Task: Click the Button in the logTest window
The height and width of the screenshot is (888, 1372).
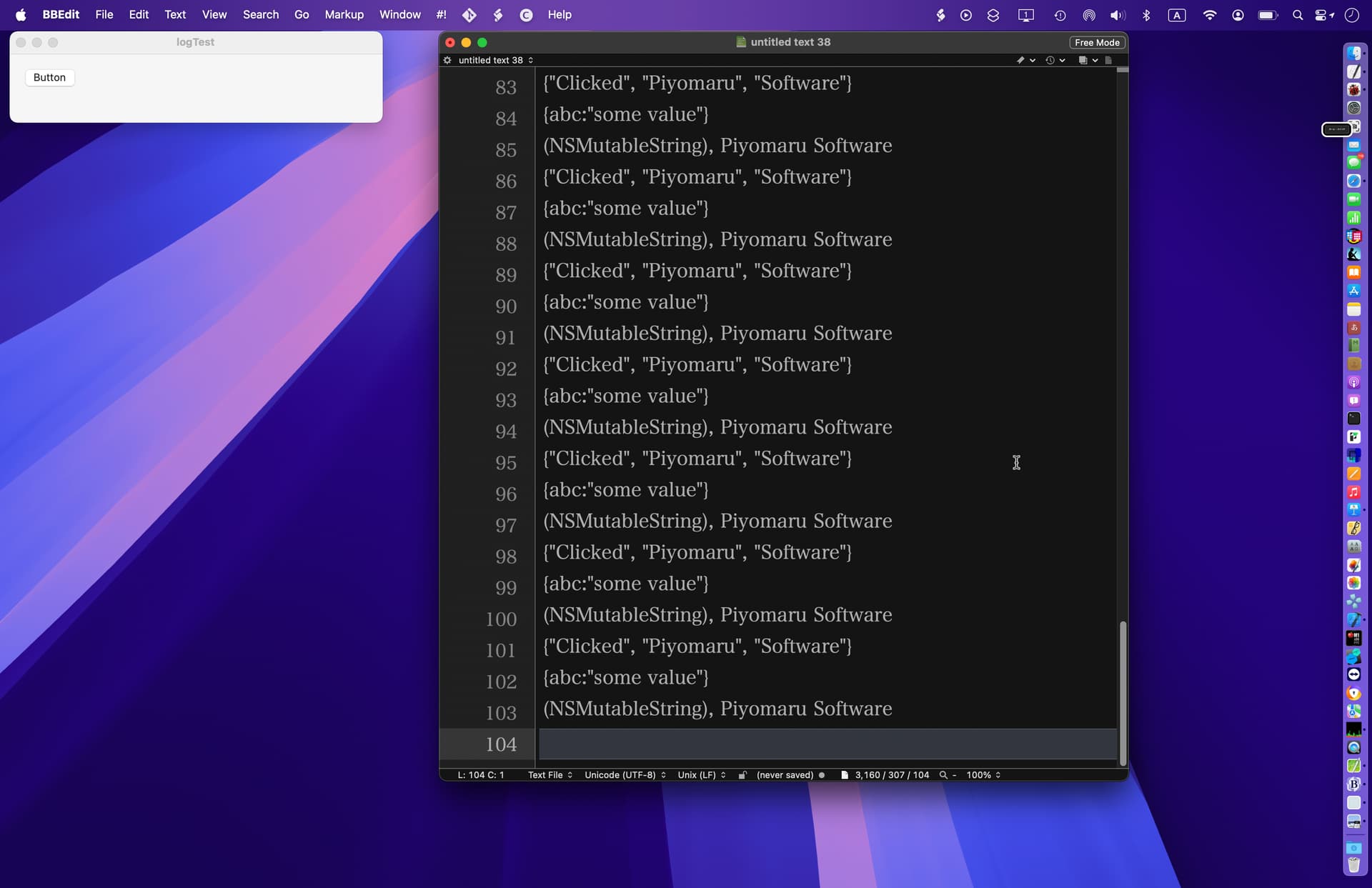Action: click(49, 77)
